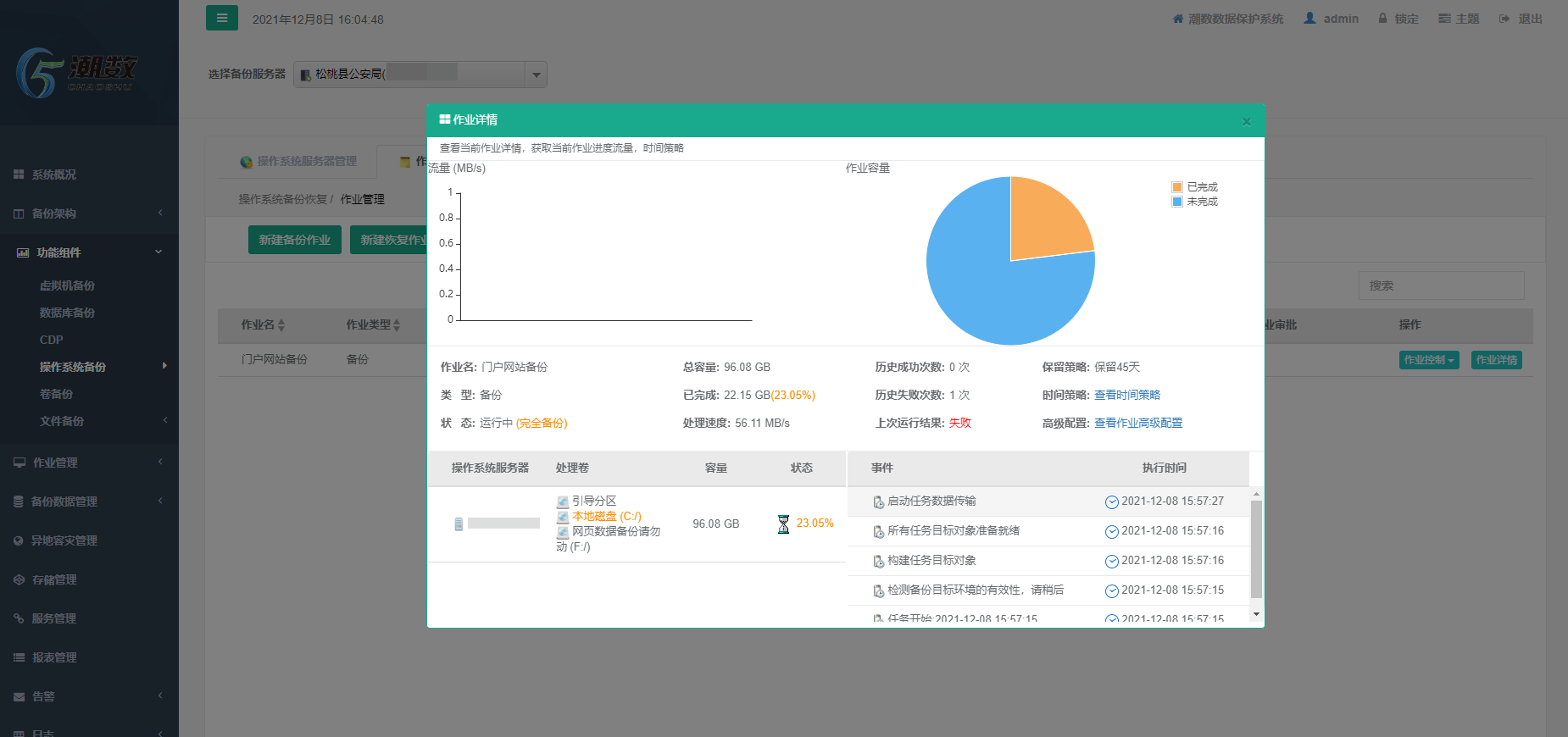Close the 作业详情 dialog
The height and width of the screenshot is (737, 1568).
tap(1246, 121)
